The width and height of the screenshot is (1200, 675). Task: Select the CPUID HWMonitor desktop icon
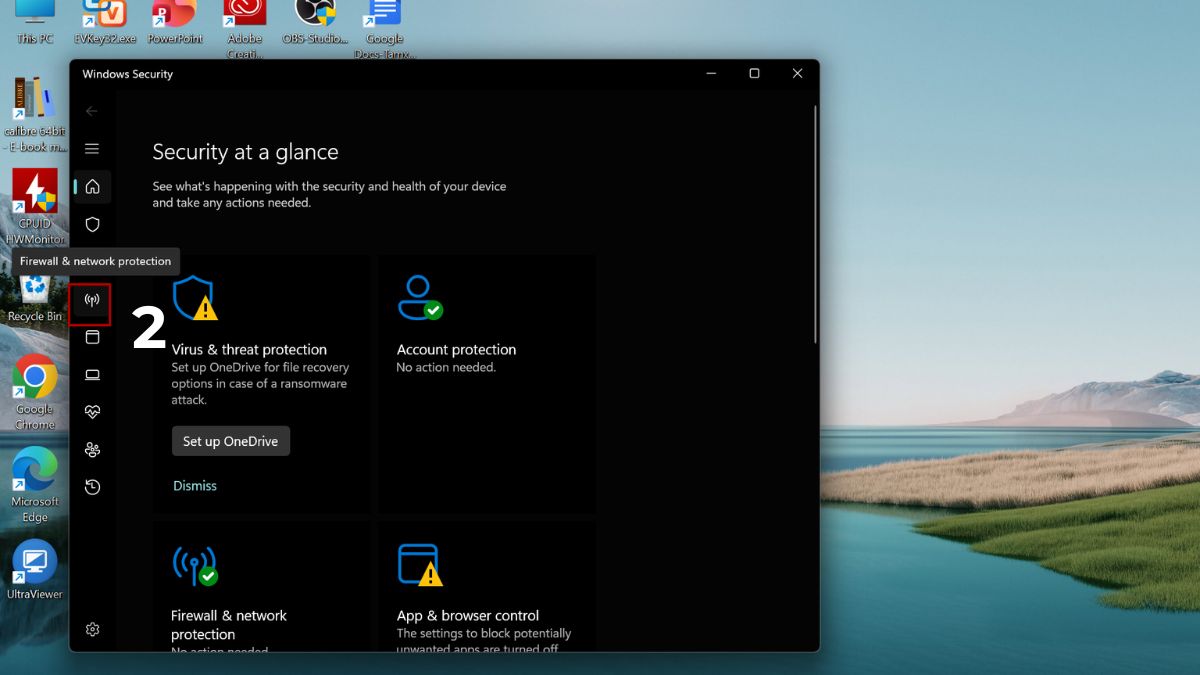(35, 206)
